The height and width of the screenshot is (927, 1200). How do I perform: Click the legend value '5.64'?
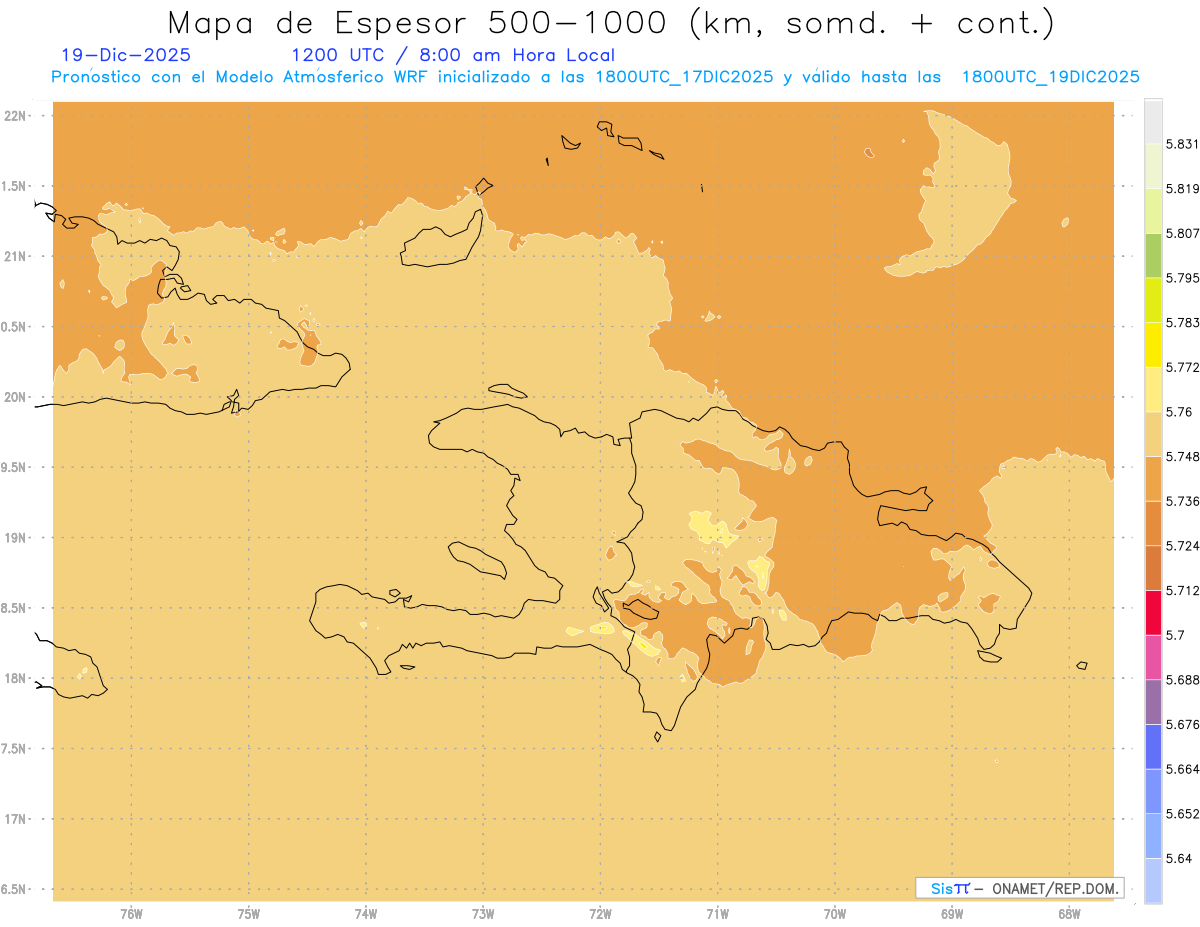click(x=1179, y=859)
